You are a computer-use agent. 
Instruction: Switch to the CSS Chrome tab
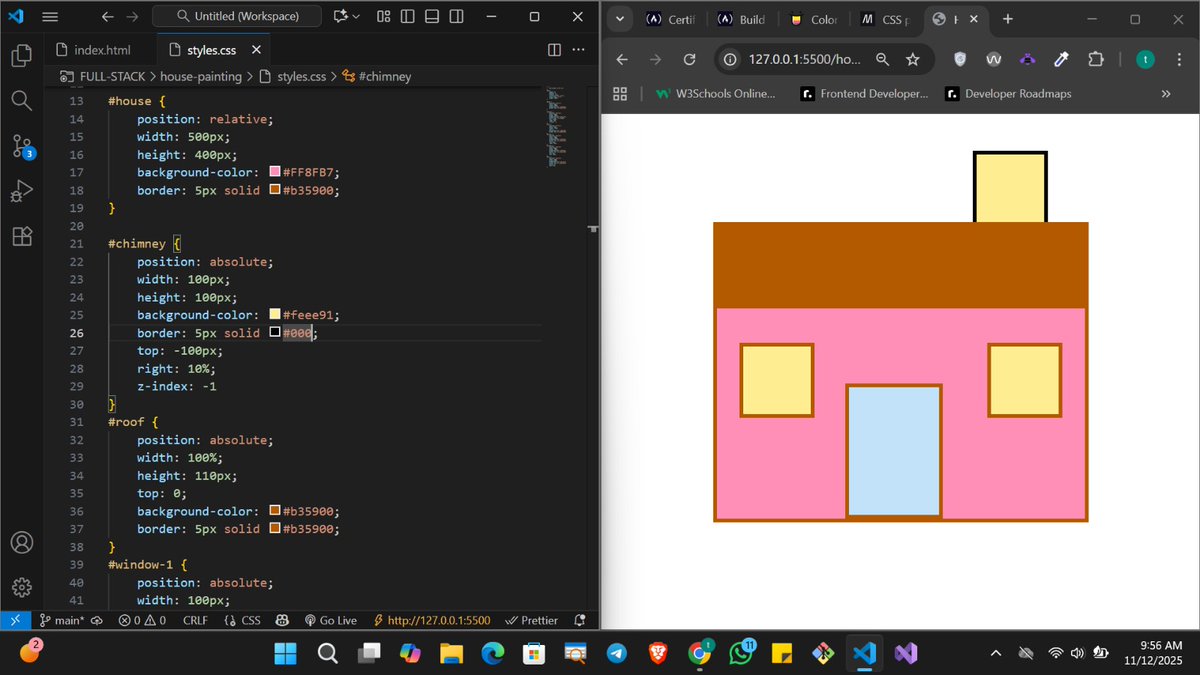886,19
